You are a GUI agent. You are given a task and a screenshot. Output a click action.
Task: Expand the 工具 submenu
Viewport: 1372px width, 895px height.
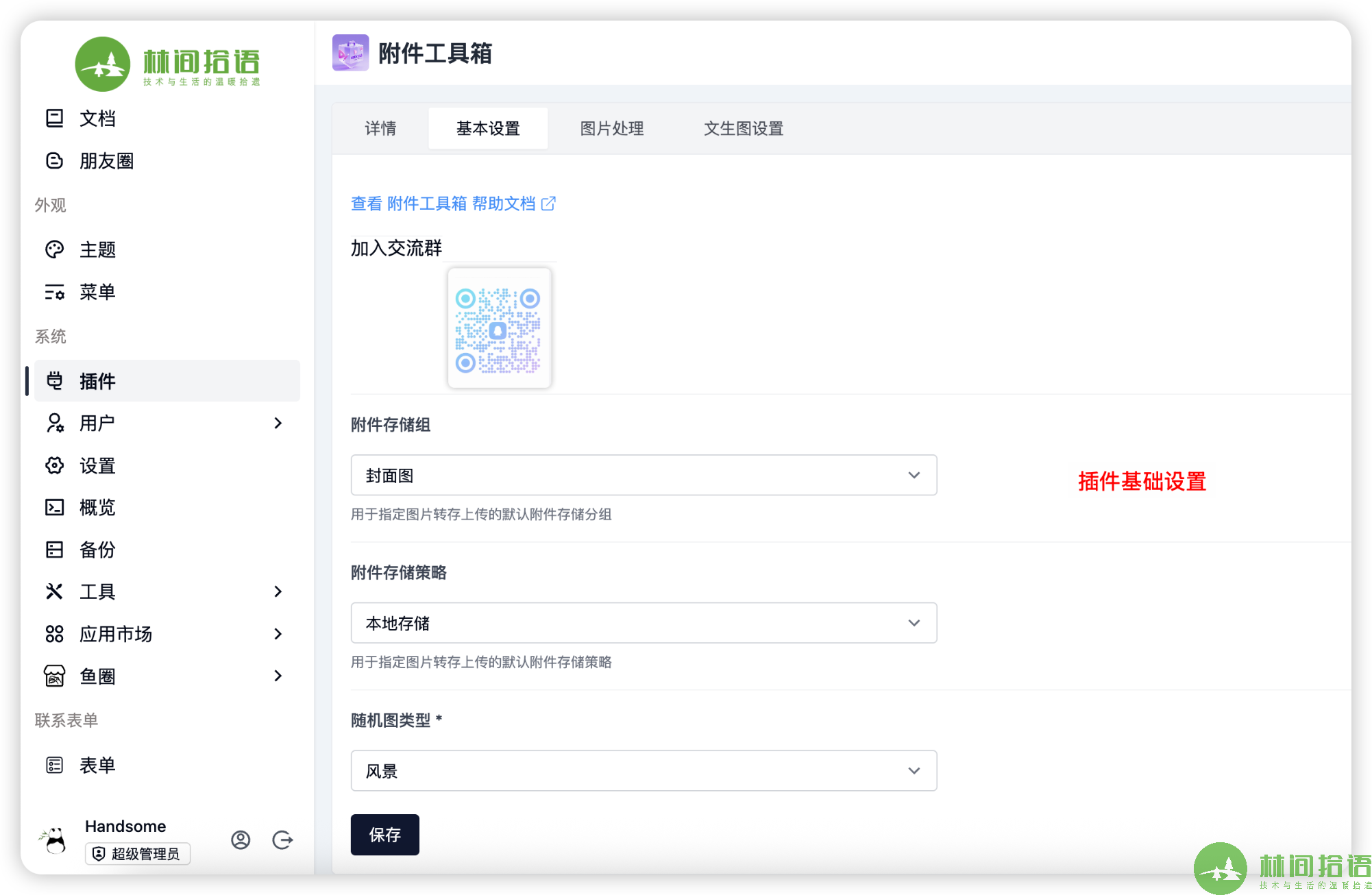click(278, 591)
